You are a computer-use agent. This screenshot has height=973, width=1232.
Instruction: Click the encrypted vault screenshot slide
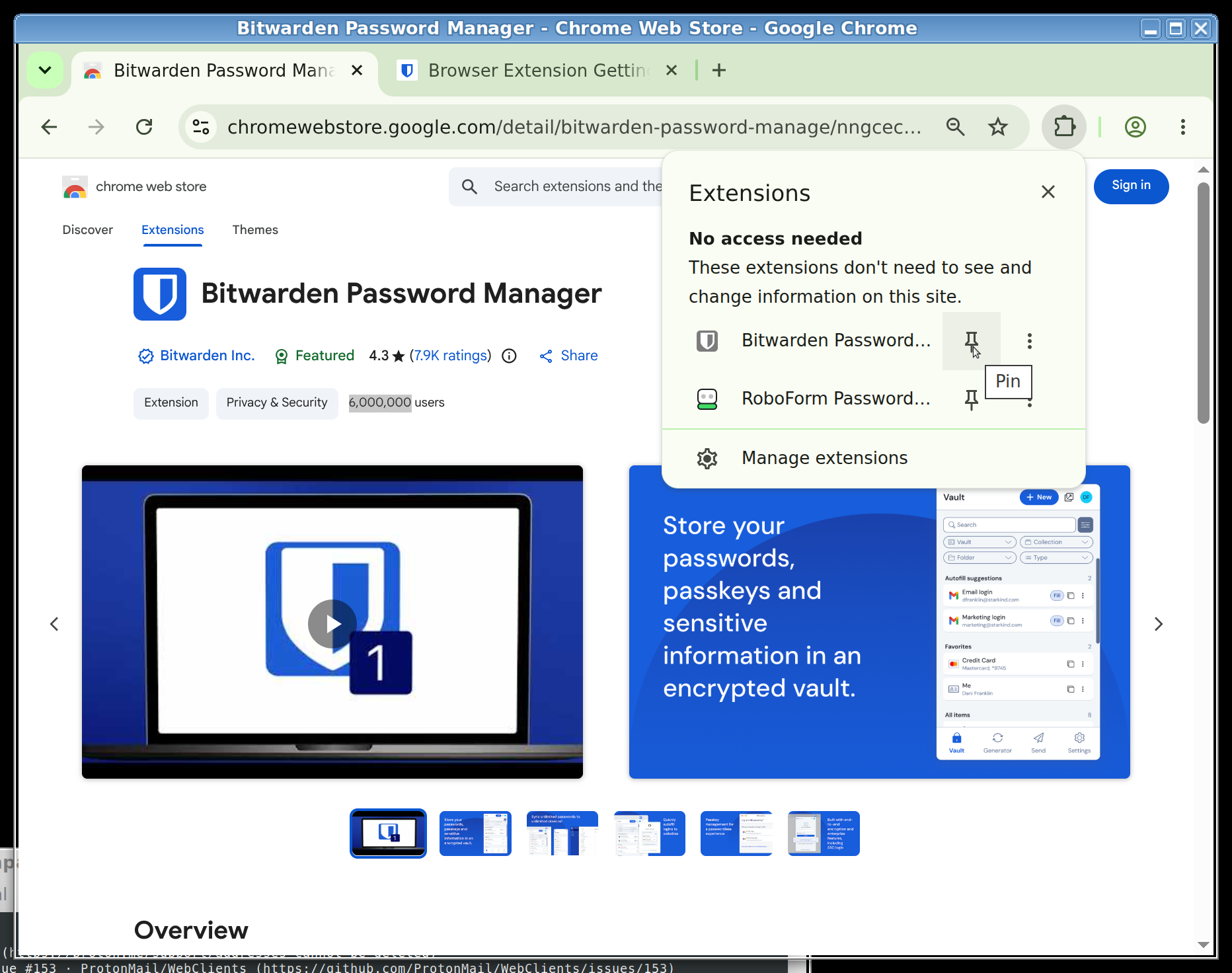[x=879, y=622]
